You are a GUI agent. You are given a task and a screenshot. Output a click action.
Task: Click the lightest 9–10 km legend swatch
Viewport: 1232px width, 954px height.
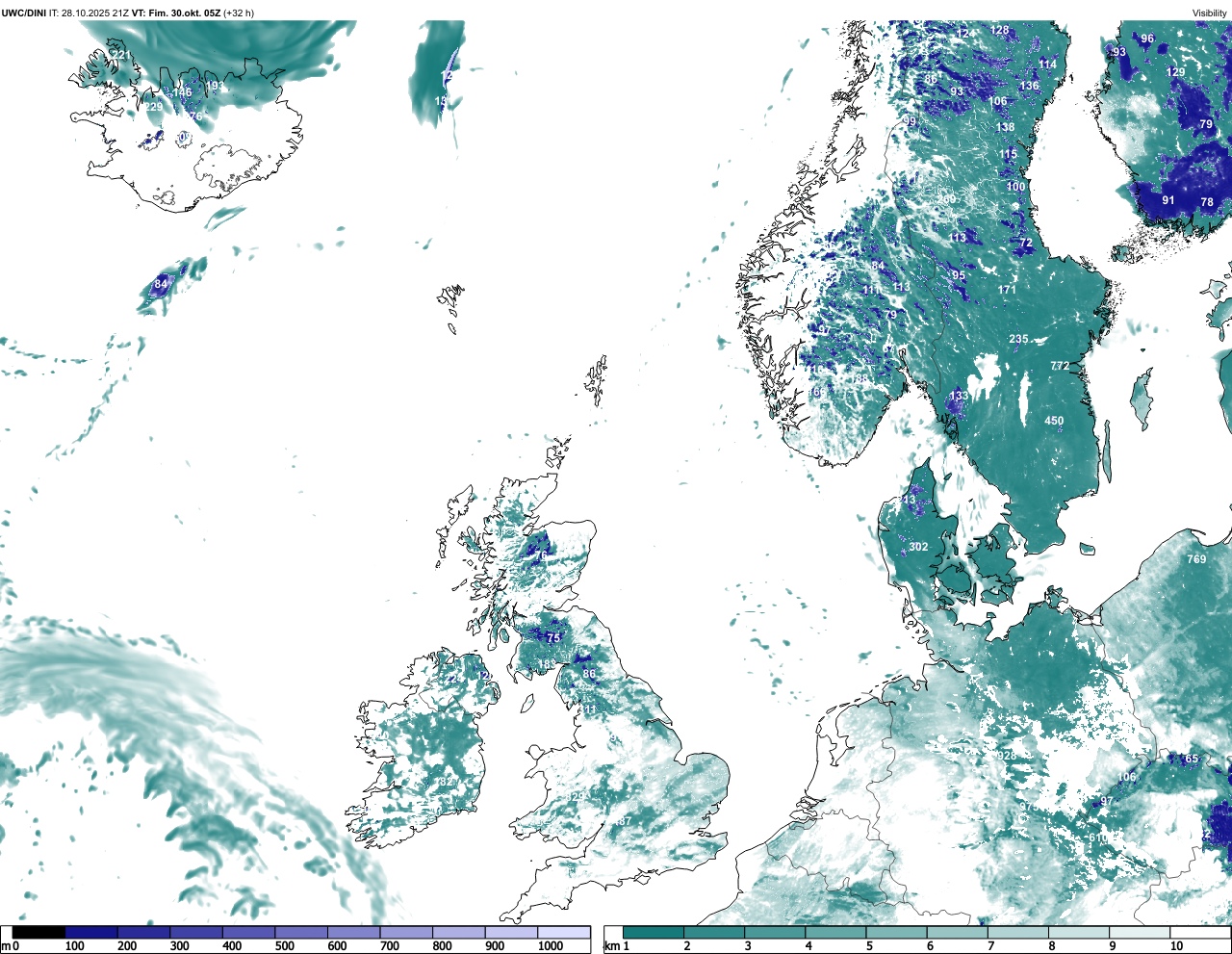tap(1141, 932)
